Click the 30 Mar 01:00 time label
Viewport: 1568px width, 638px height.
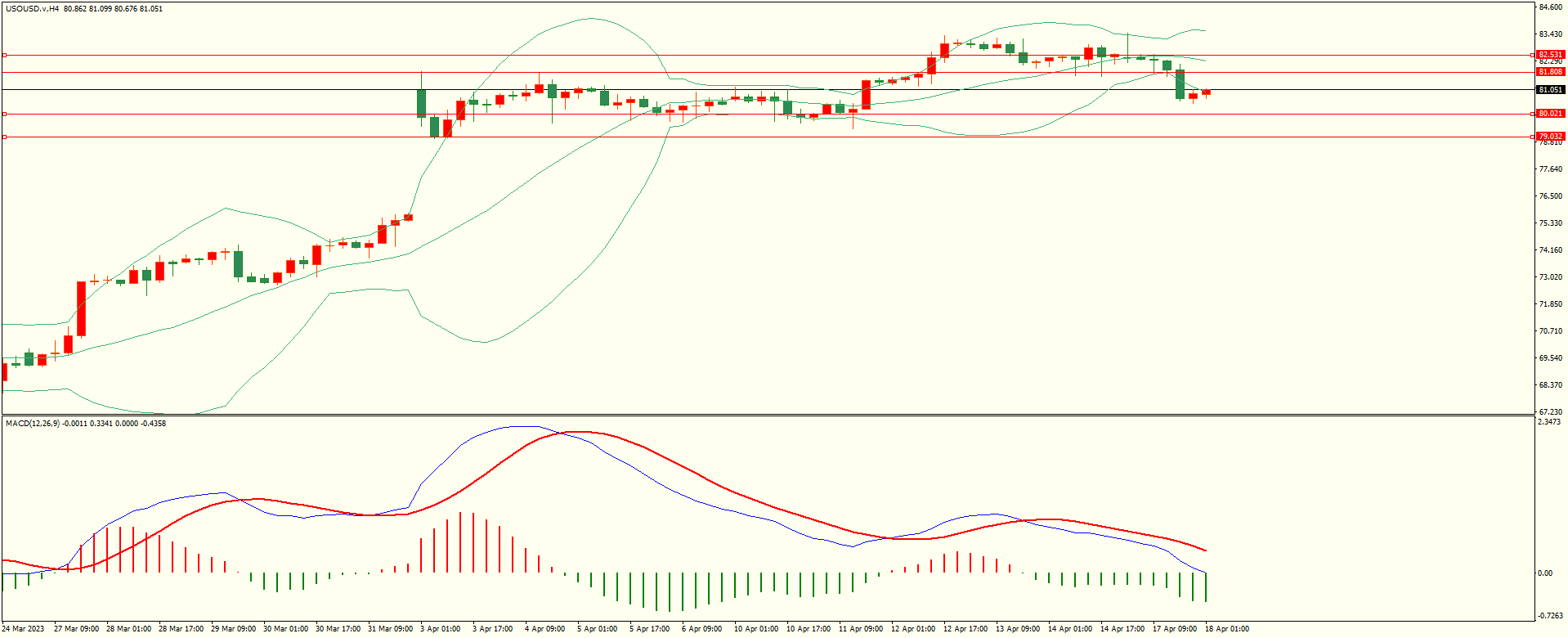click(285, 629)
